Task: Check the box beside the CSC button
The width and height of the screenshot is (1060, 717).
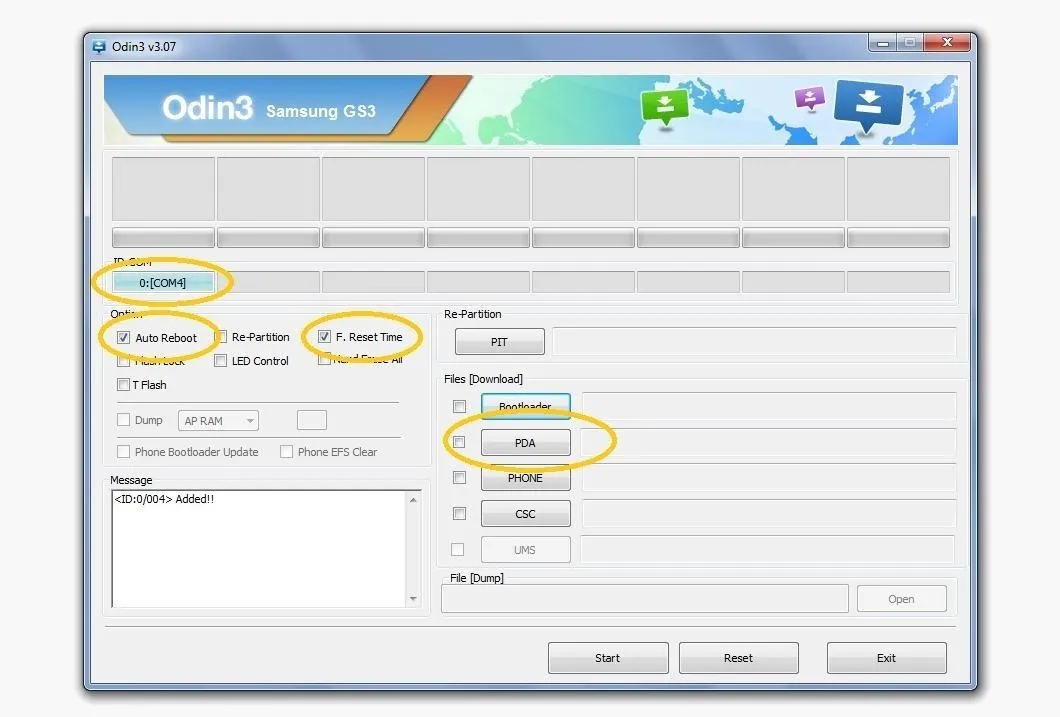Action: [459, 514]
